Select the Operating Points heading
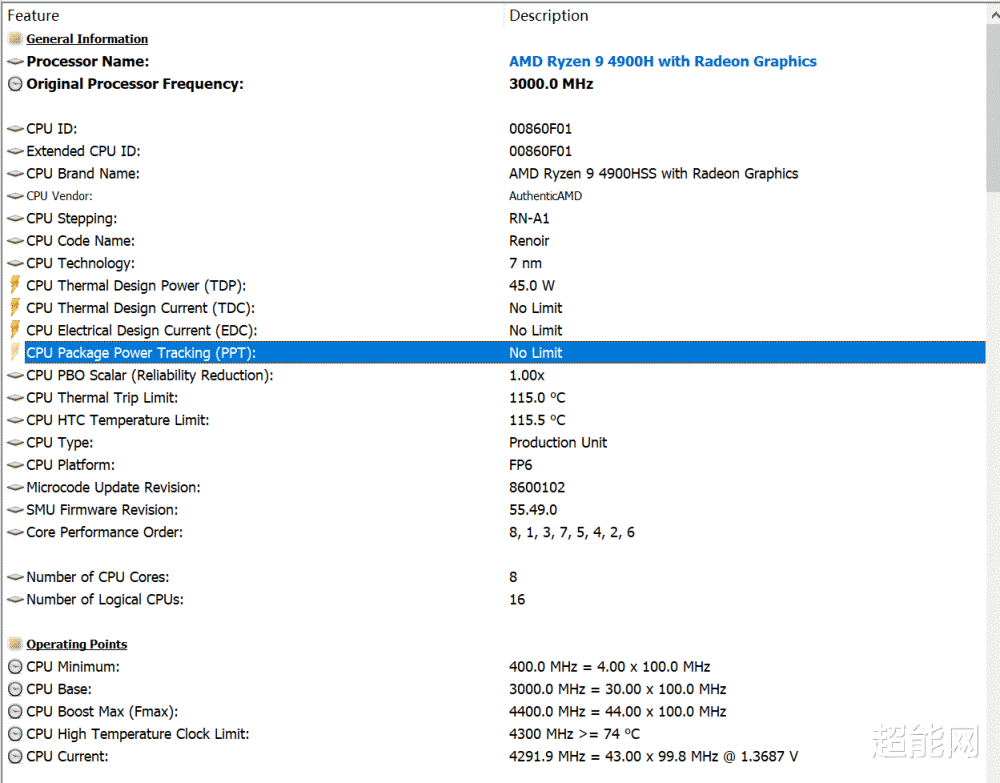 click(x=77, y=644)
